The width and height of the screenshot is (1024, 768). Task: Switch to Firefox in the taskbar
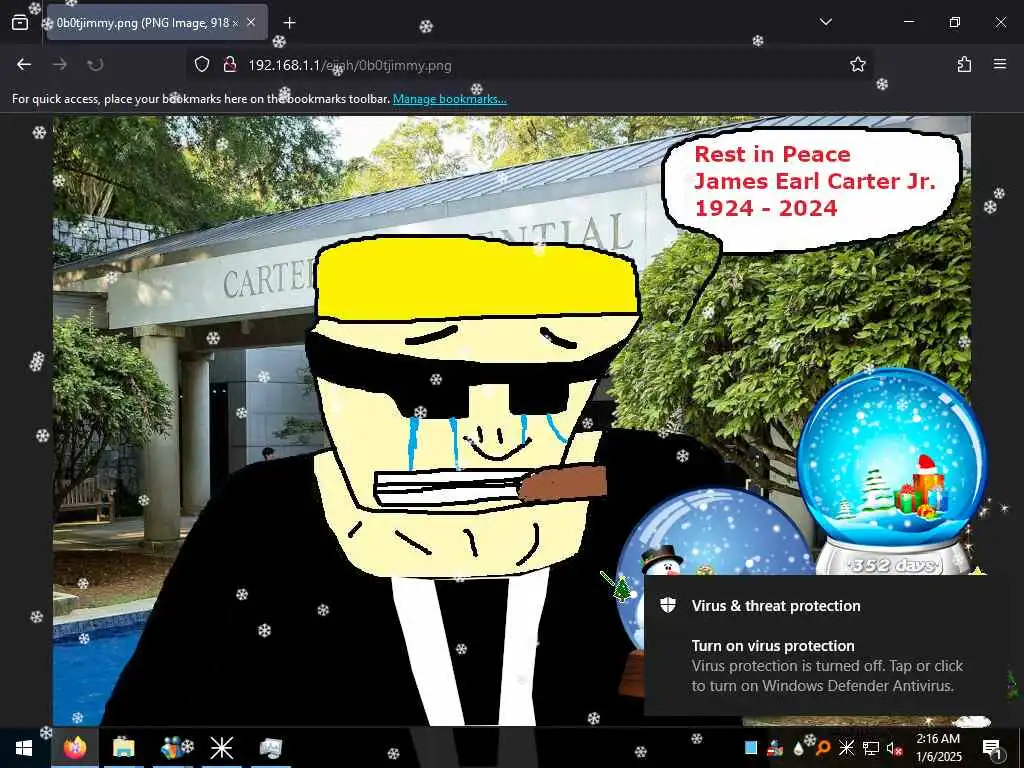tap(74, 748)
